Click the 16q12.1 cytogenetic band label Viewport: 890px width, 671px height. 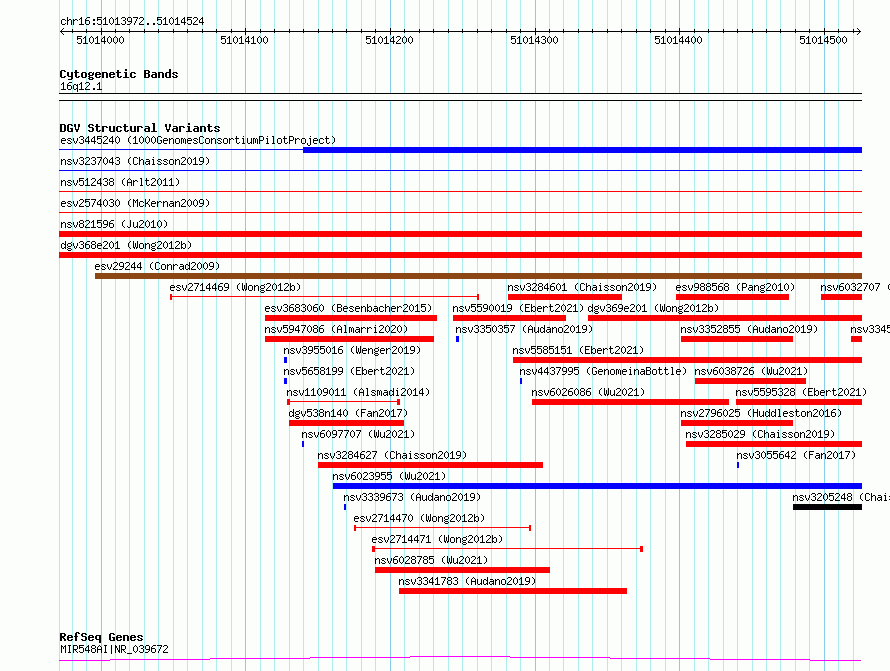(x=81, y=86)
